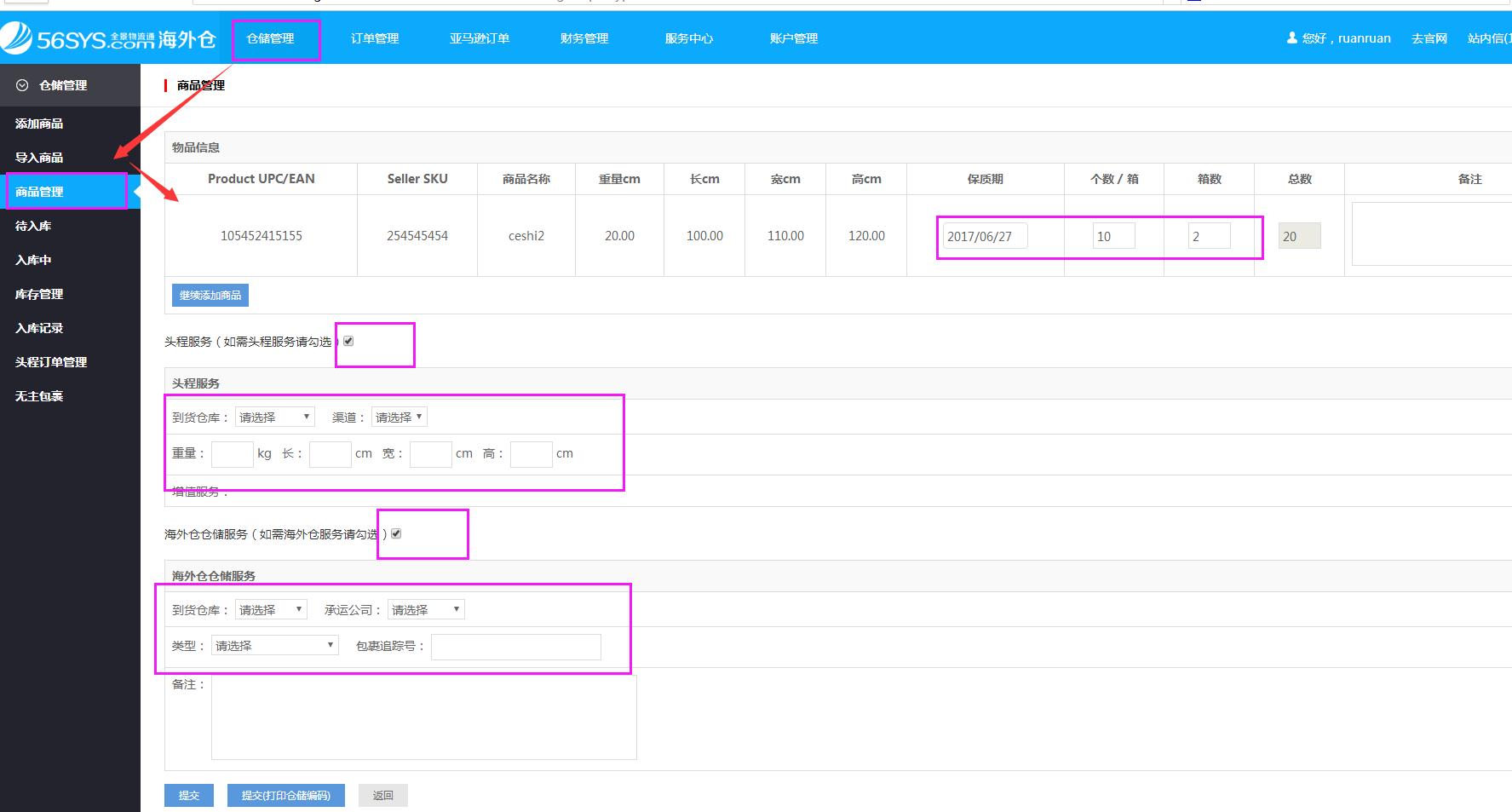Open the 订单管理 top menu
This screenshot has height=812, width=1512.
(x=375, y=38)
